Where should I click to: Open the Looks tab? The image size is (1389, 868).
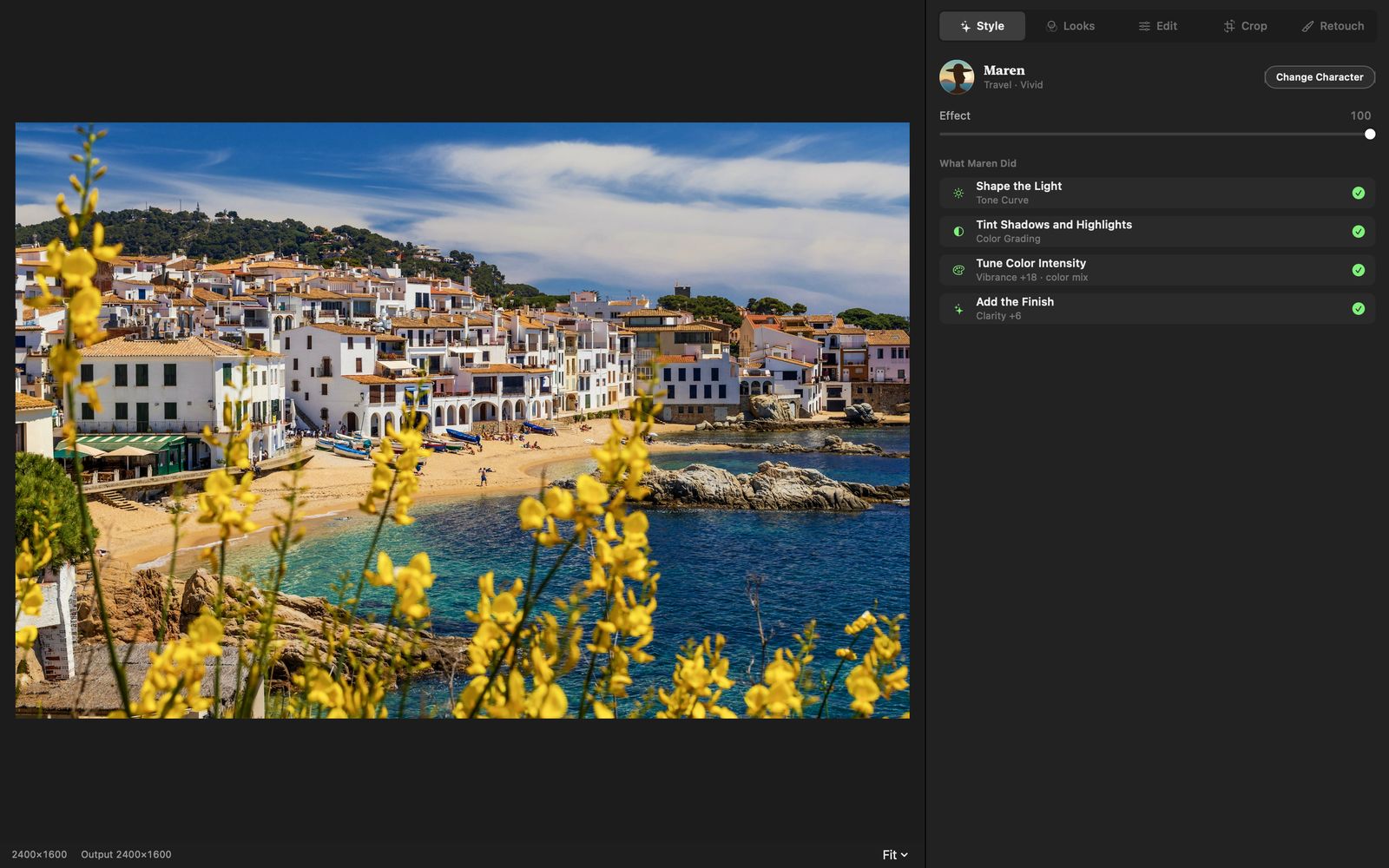(x=1070, y=26)
